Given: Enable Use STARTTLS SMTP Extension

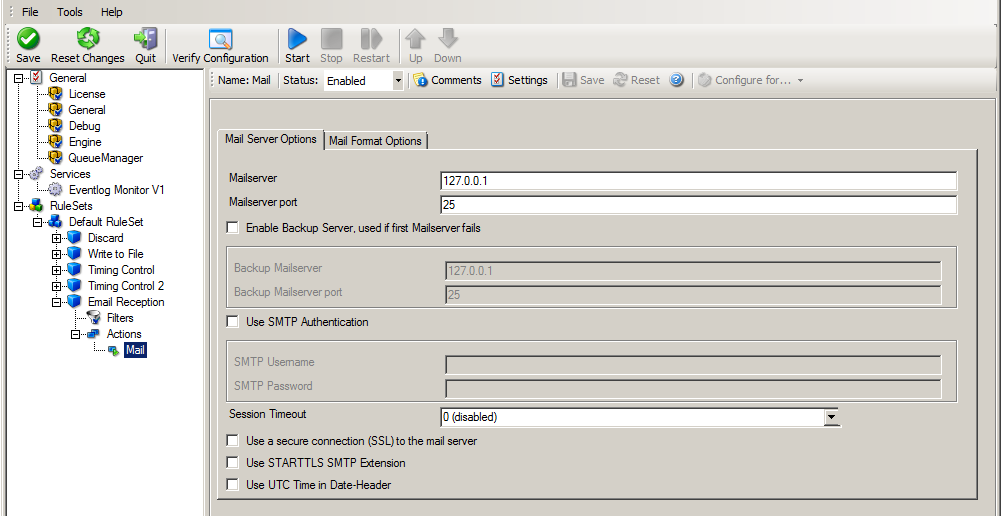Looking at the screenshot, I should tap(233, 463).
